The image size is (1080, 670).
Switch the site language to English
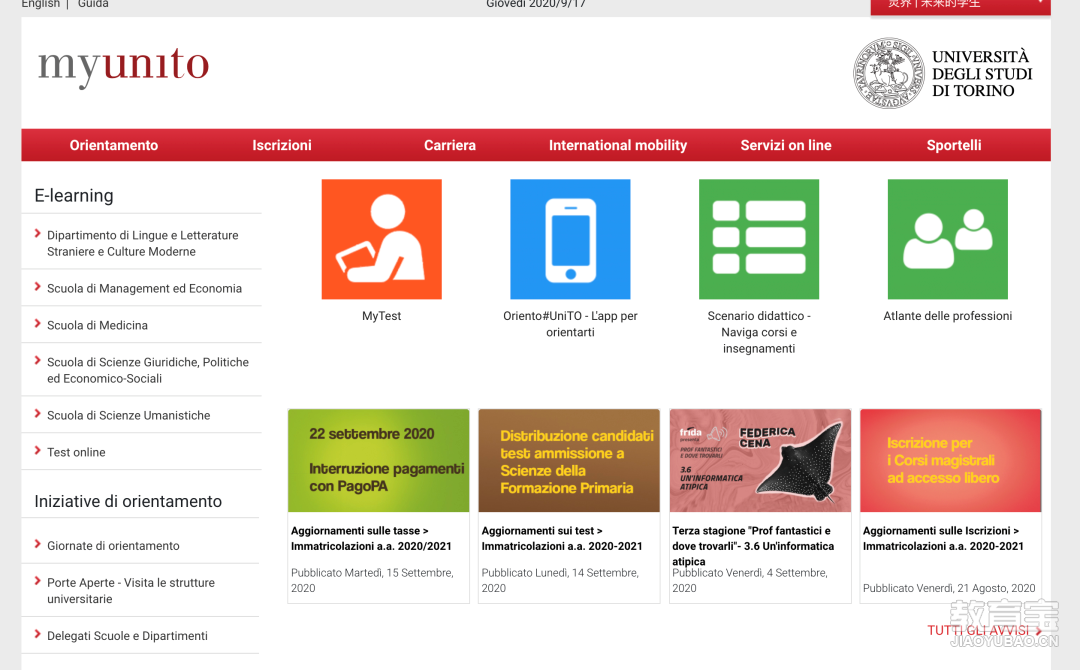point(41,4)
